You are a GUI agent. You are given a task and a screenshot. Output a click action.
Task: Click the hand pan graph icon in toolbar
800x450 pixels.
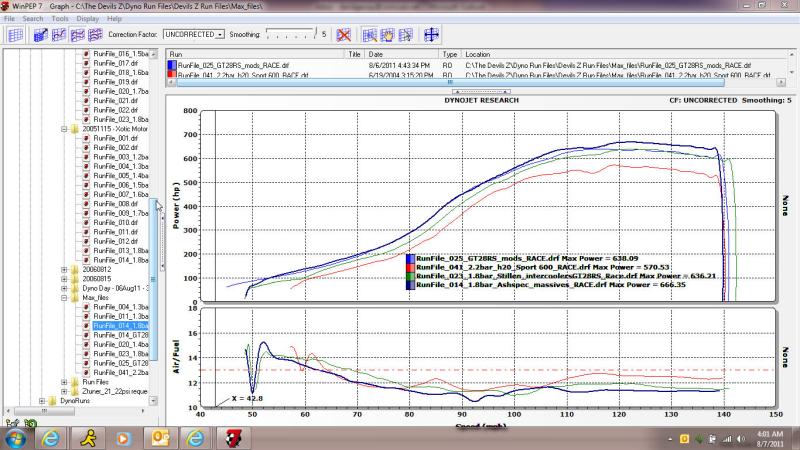[388, 35]
